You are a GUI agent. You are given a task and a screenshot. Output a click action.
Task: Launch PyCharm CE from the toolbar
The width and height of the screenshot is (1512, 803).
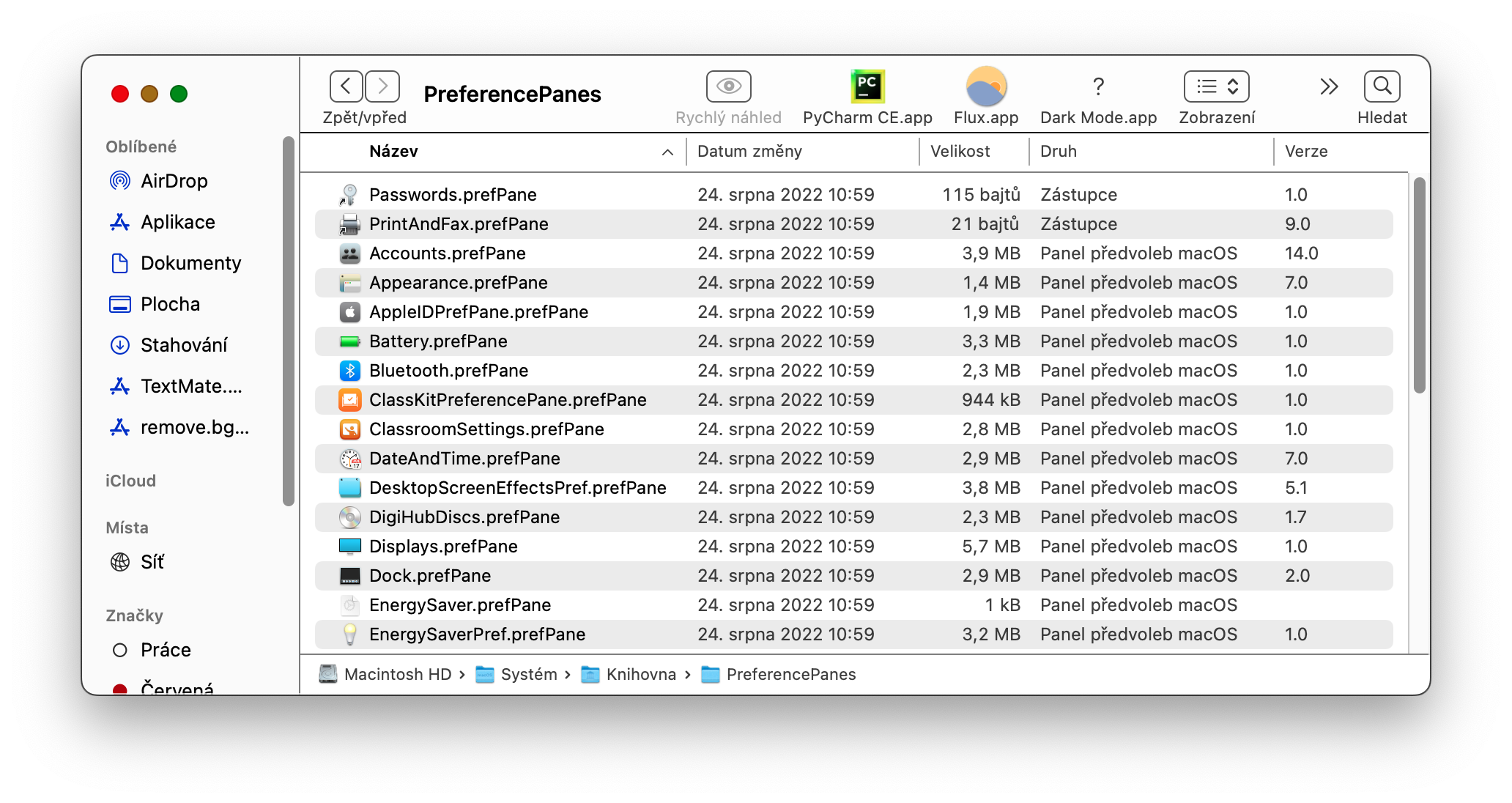coord(867,86)
